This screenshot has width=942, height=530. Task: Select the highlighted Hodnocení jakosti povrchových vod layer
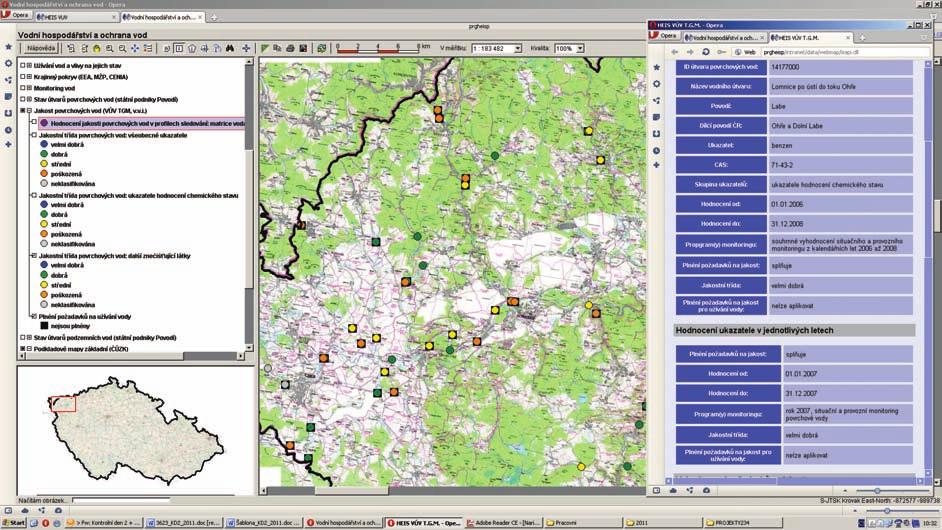coord(142,123)
